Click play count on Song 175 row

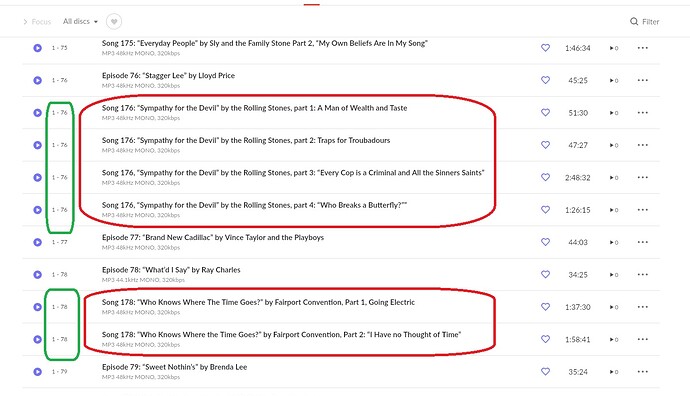point(614,48)
